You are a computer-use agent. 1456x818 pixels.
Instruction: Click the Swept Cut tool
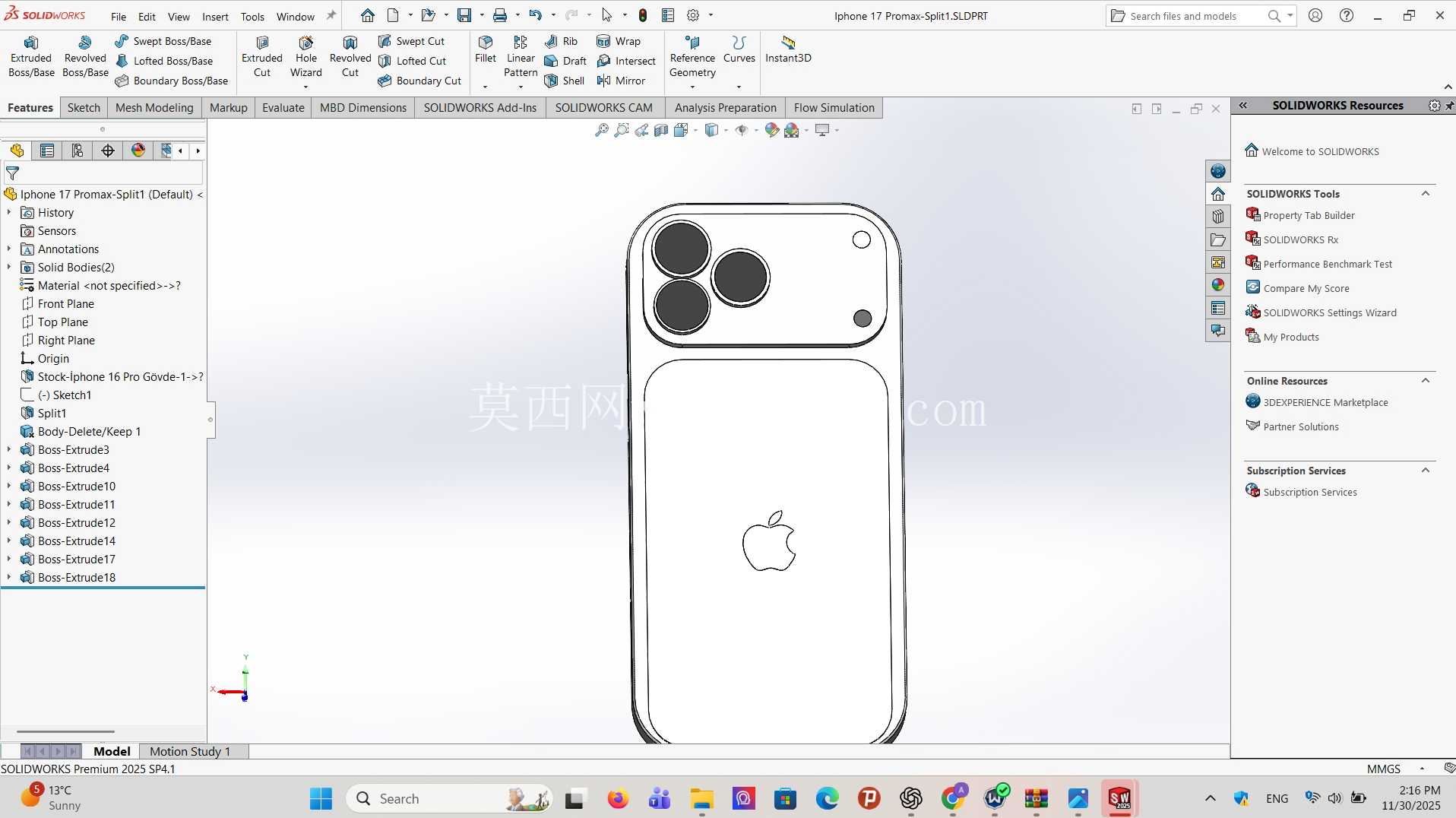pyautogui.click(x=411, y=41)
